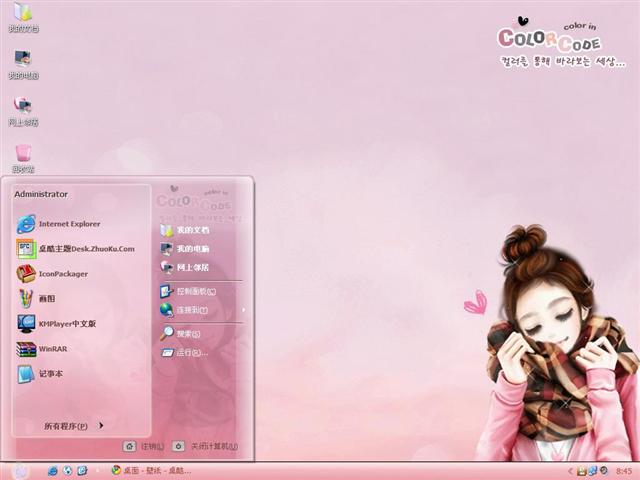
Task: Click the orange system tray icon
Action: tap(581, 471)
